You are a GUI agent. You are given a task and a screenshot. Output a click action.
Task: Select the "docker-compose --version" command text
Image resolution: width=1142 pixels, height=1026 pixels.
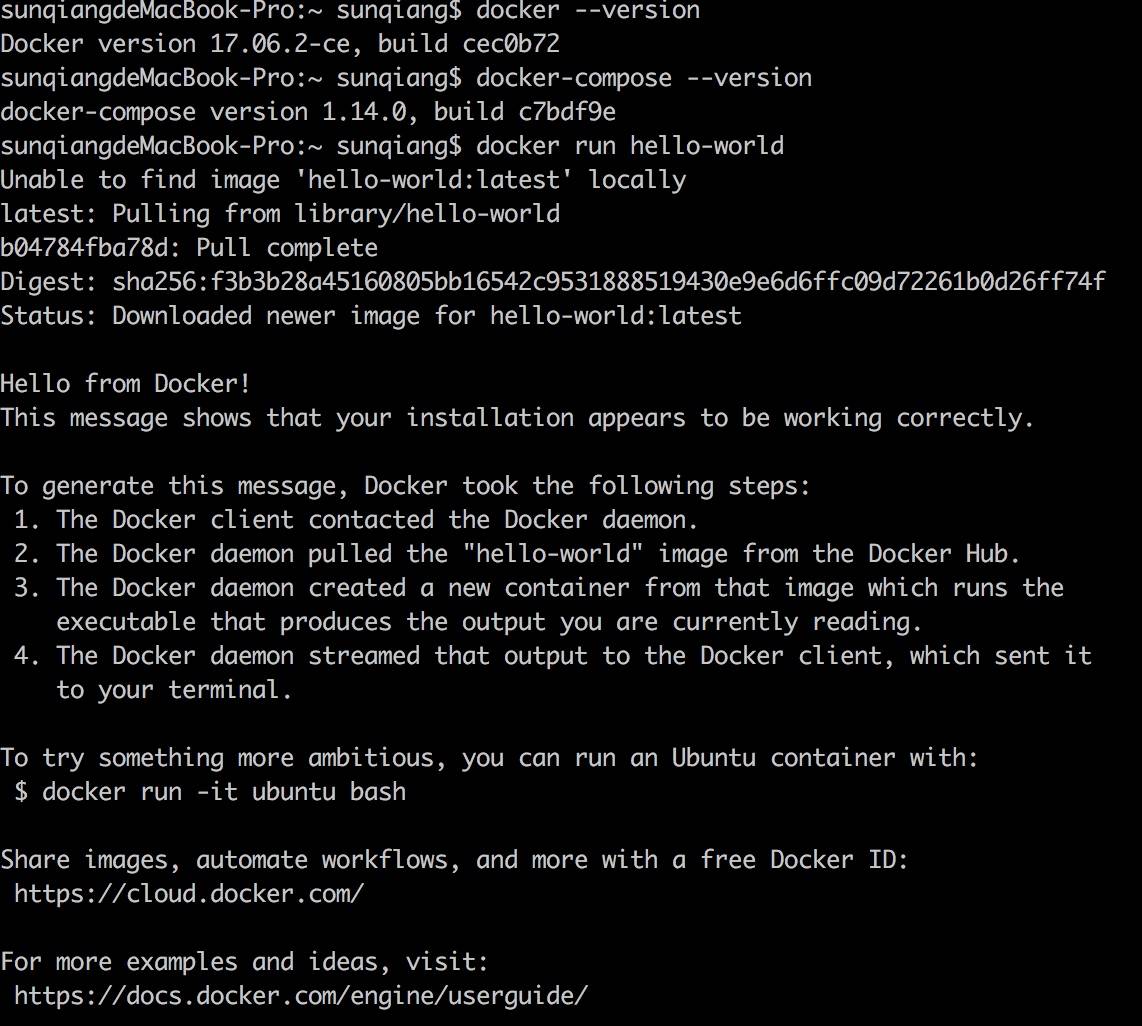coord(644,78)
